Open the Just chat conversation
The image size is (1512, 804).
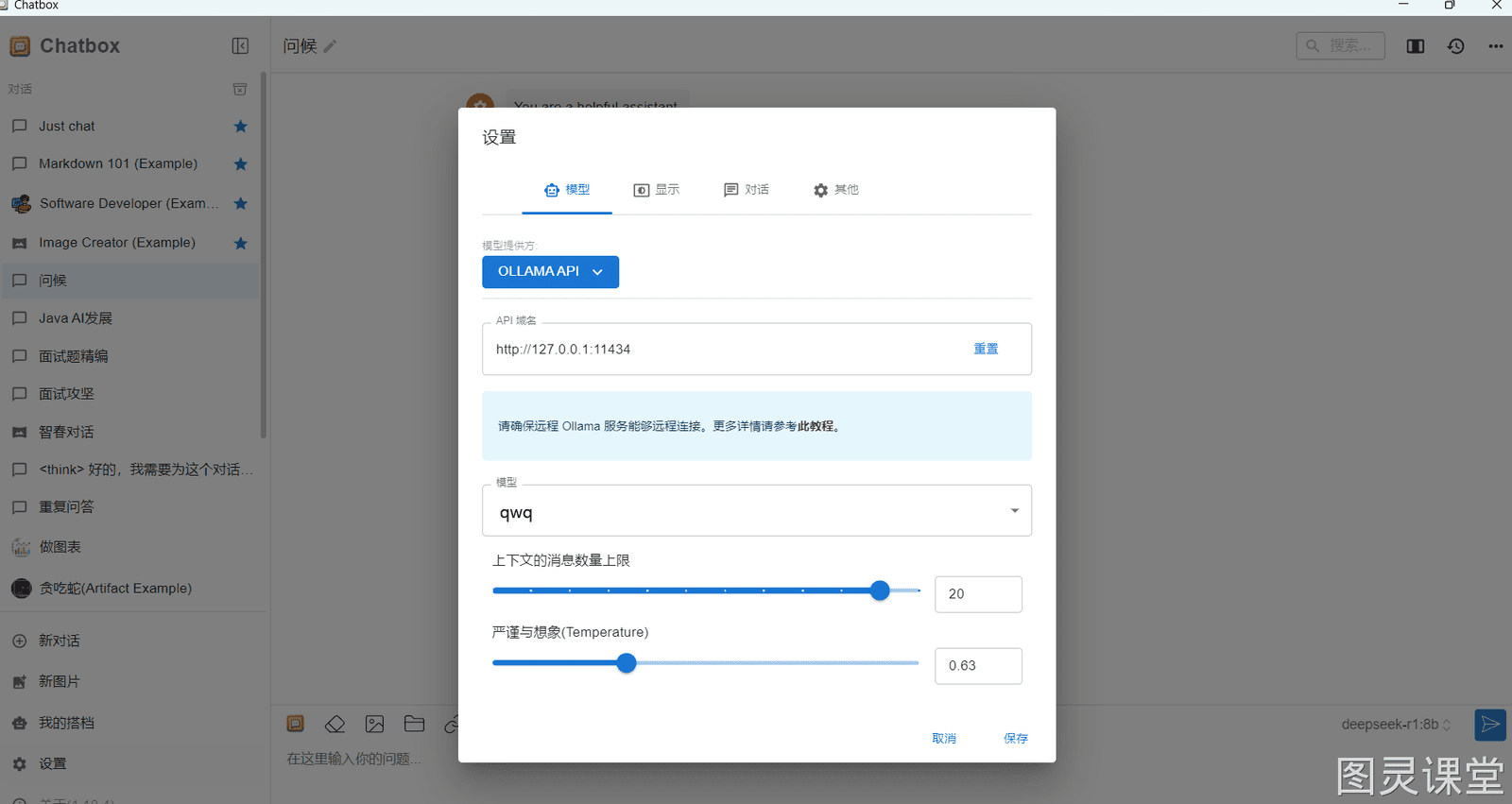coord(129,127)
